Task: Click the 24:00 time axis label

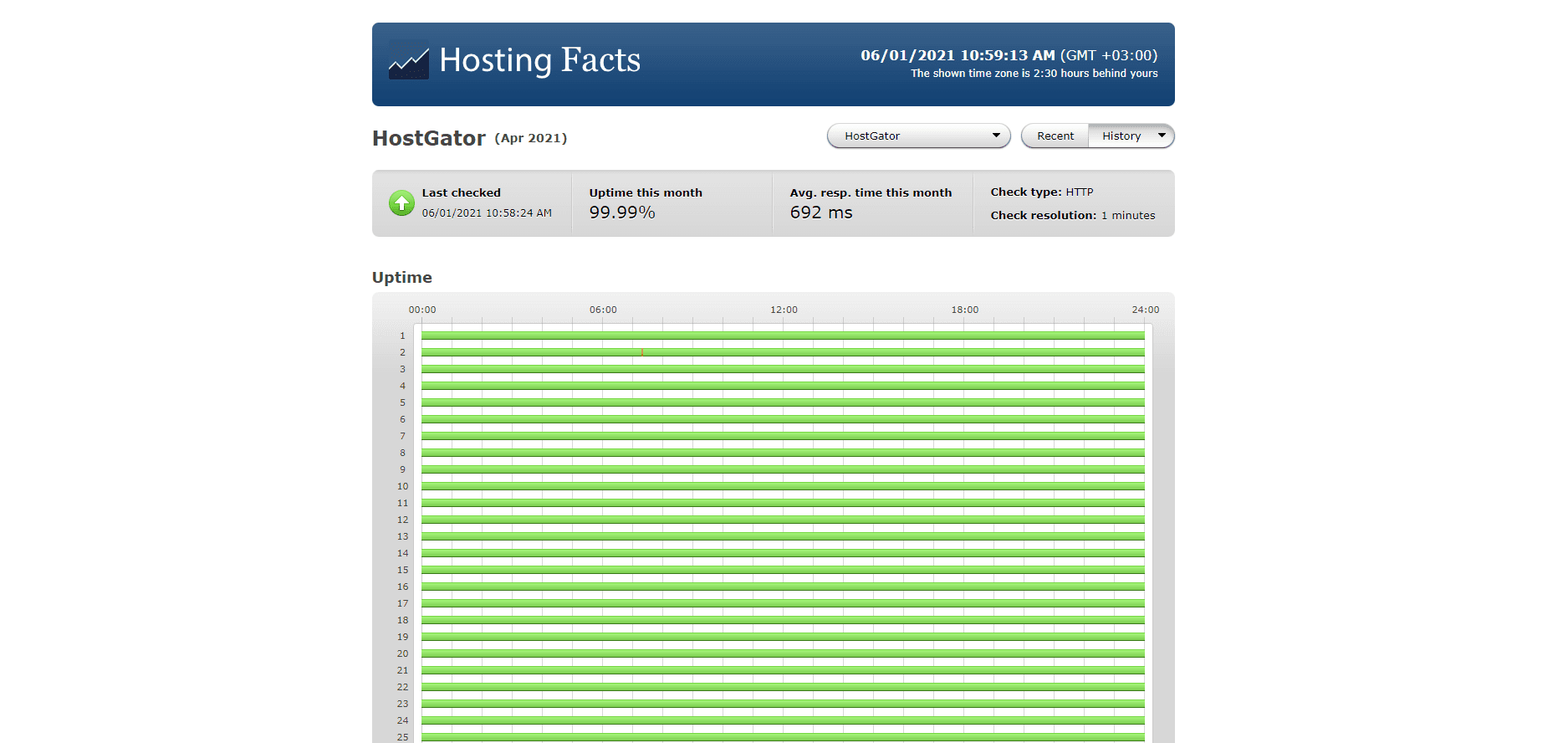Action: pos(1146,310)
